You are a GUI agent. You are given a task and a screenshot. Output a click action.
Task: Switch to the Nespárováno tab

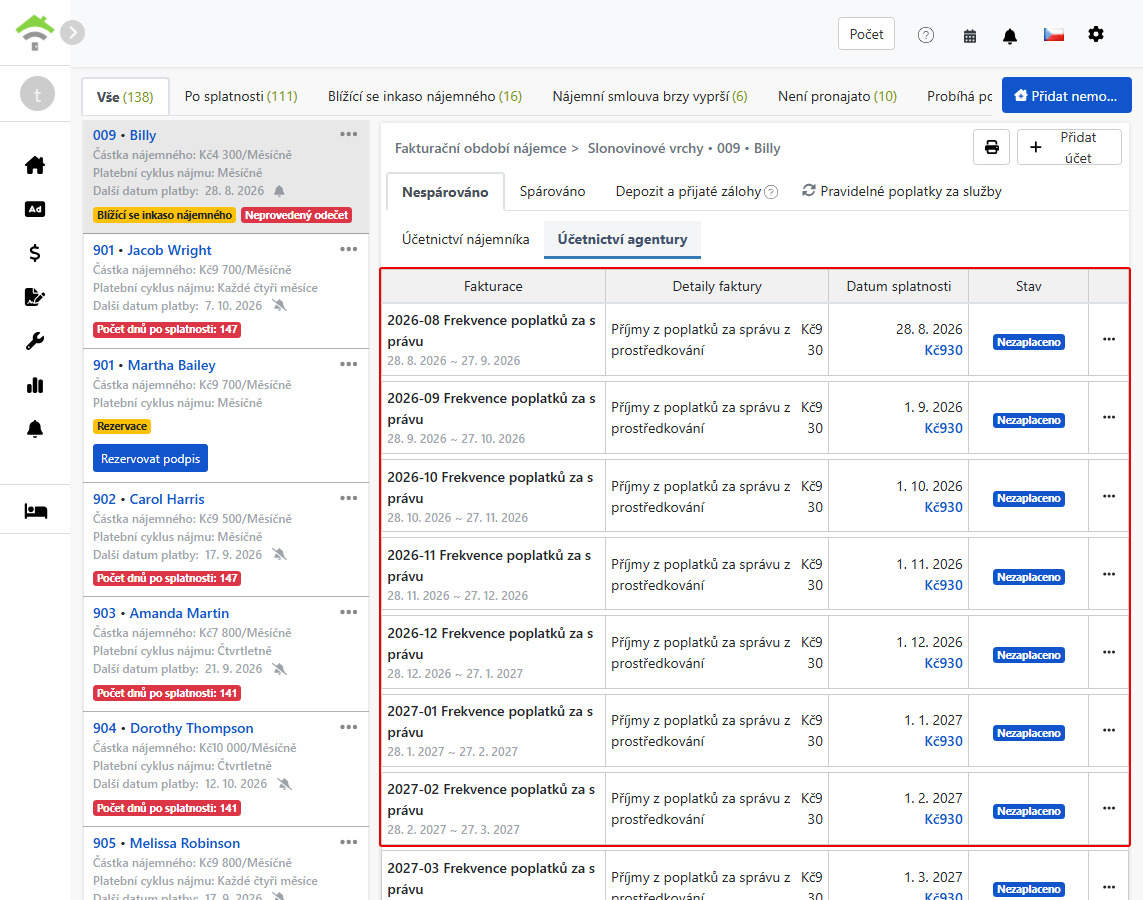coord(445,192)
